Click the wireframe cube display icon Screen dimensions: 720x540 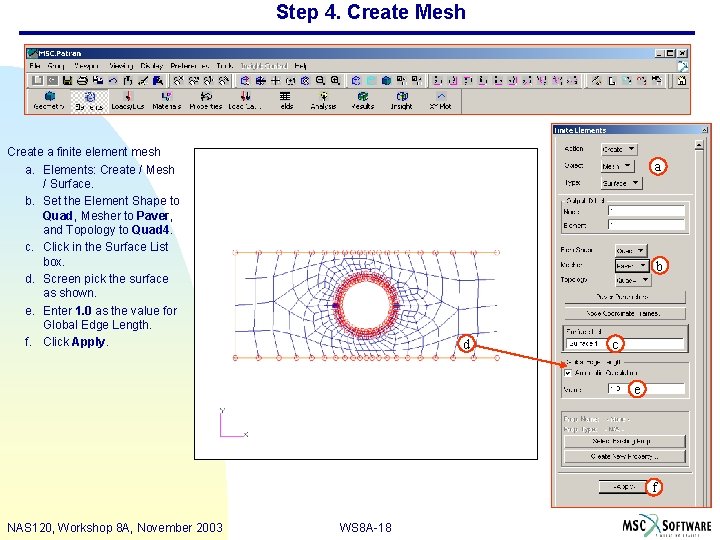[x=356, y=81]
